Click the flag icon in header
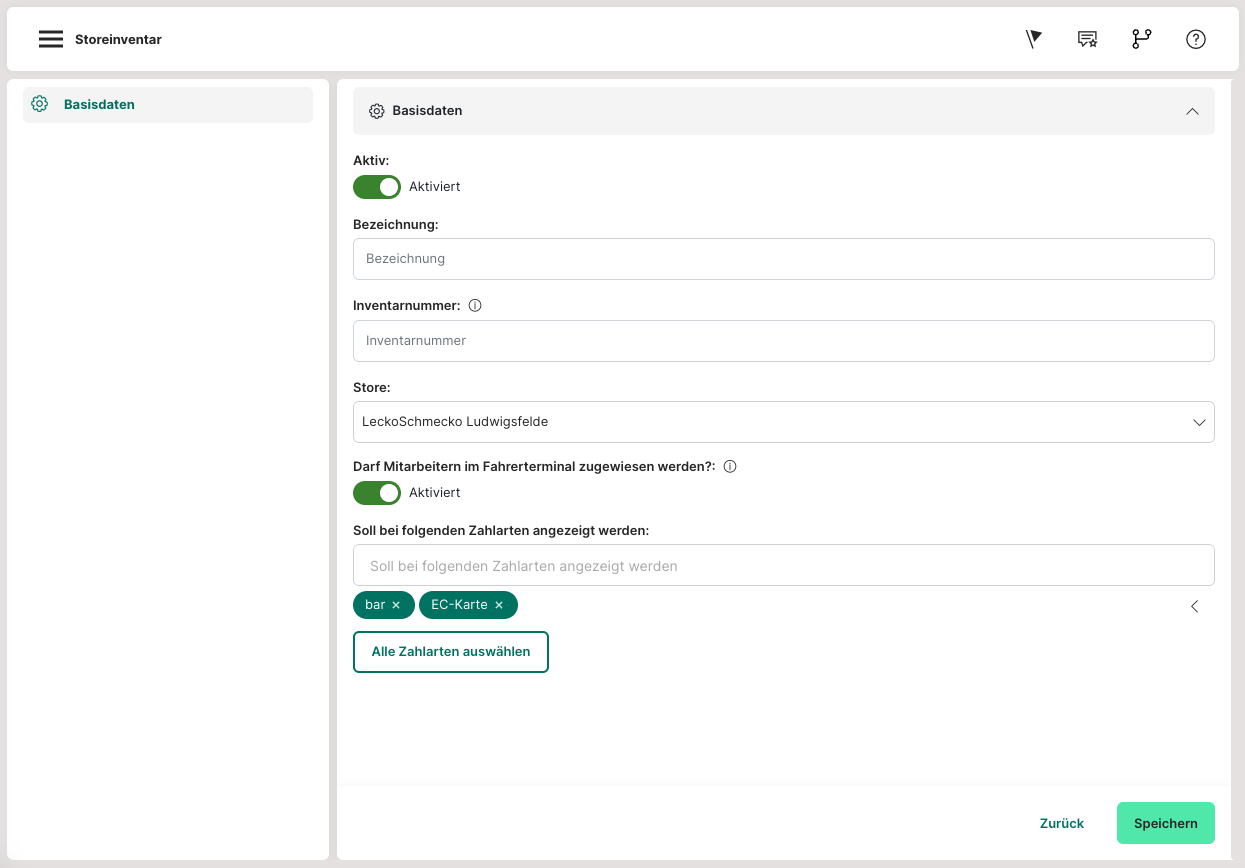1245x868 pixels. tap(1034, 39)
